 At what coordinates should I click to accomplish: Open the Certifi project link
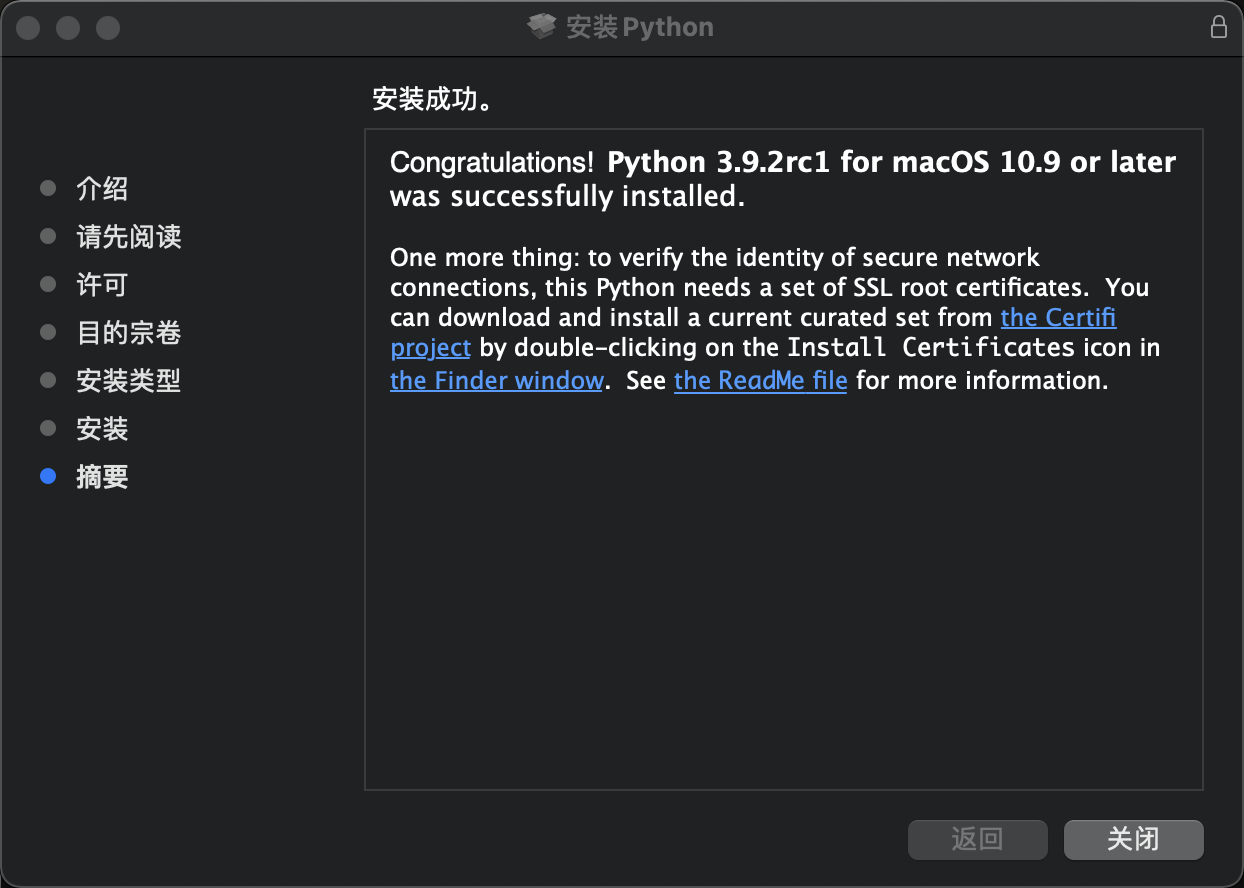[x=1058, y=318]
